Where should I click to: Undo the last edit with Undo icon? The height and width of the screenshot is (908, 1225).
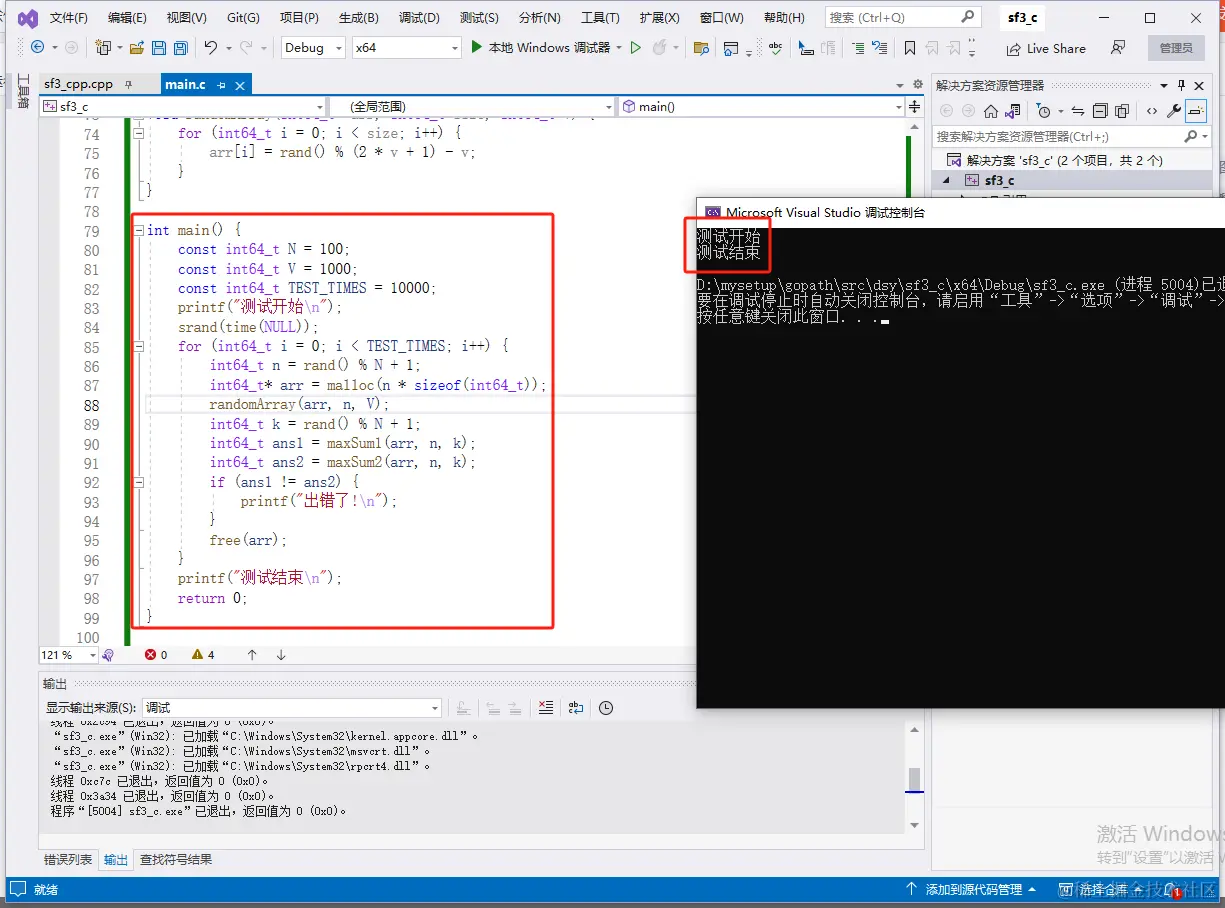[210, 47]
